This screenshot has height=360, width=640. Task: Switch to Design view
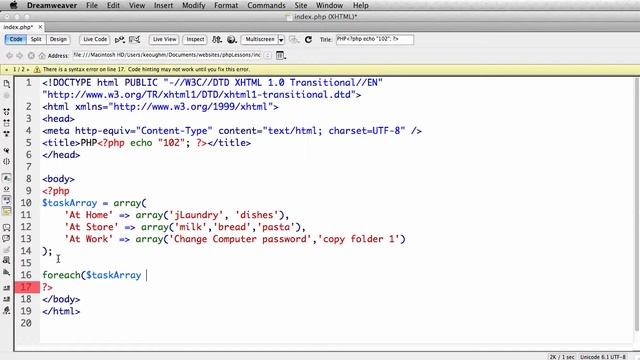tap(58, 39)
